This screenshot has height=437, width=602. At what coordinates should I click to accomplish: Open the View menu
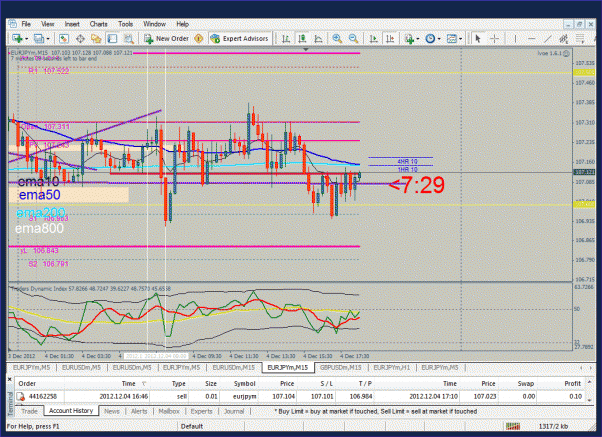[48, 24]
